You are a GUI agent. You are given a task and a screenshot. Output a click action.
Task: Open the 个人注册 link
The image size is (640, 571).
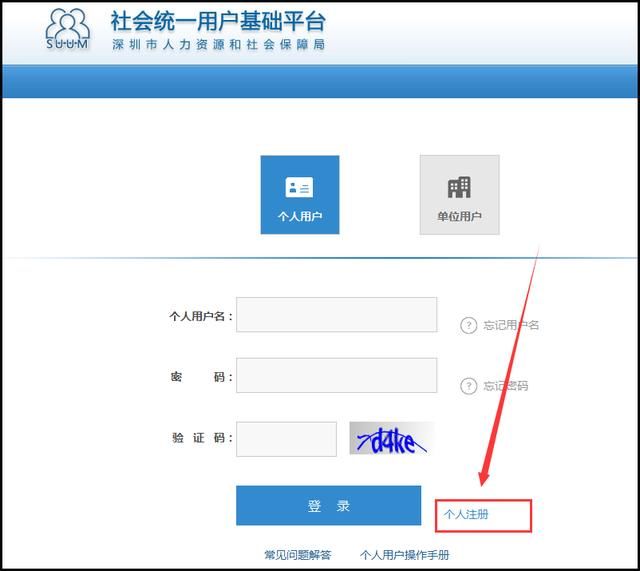click(x=466, y=514)
